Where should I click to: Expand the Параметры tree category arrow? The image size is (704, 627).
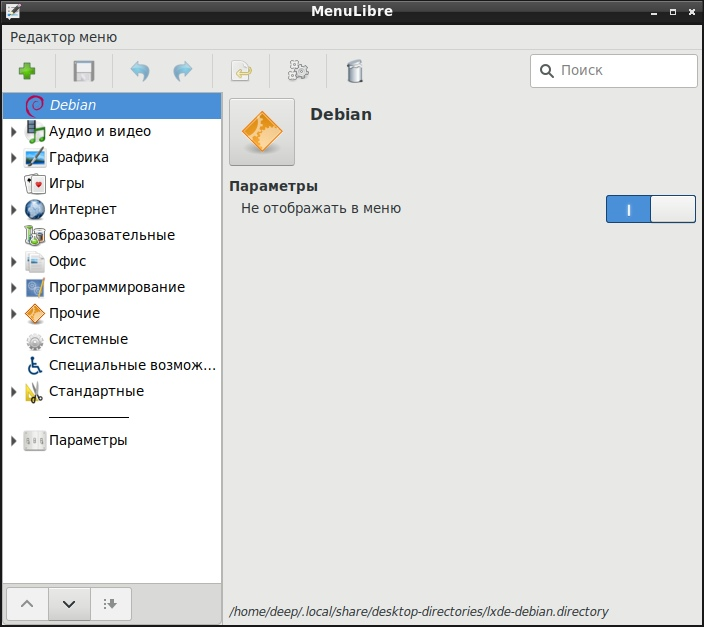pyautogui.click(x=13, y=441)
